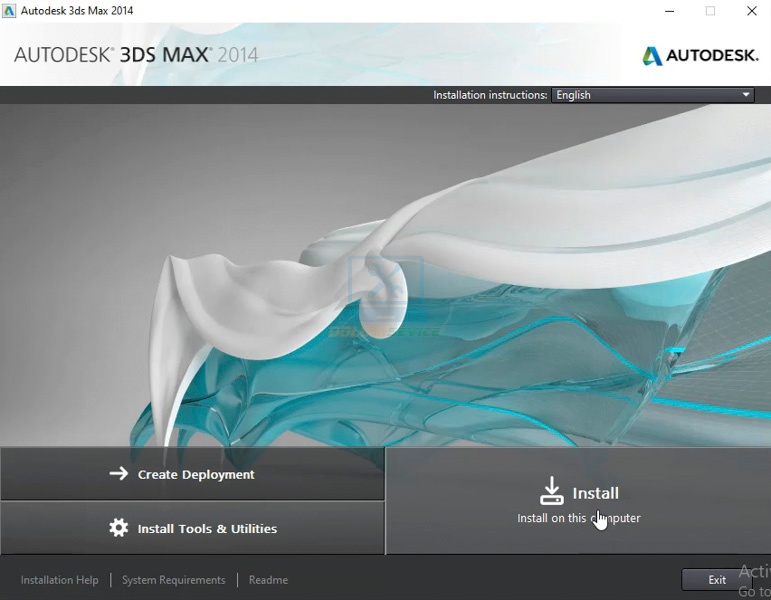This screenshot has height=600, width=771.
Task: Start Install on this computer
Action: [578, 501]
